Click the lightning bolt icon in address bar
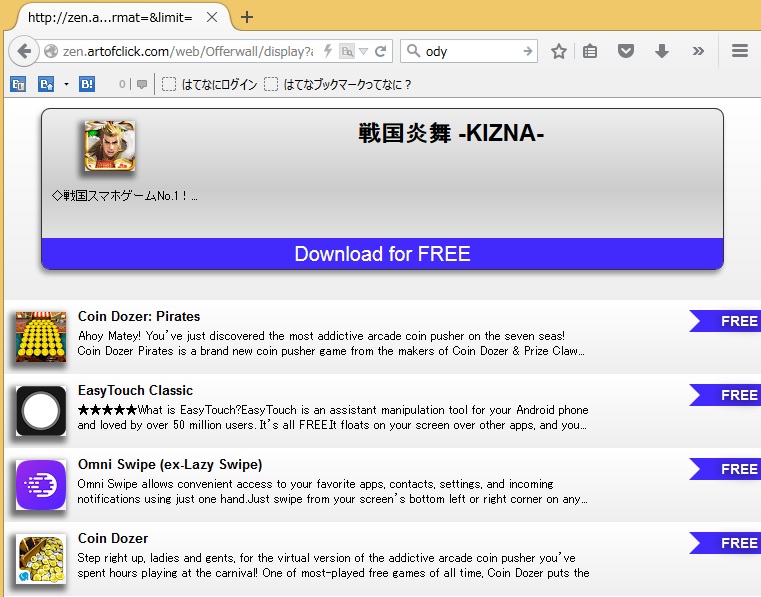 (328, 51)
